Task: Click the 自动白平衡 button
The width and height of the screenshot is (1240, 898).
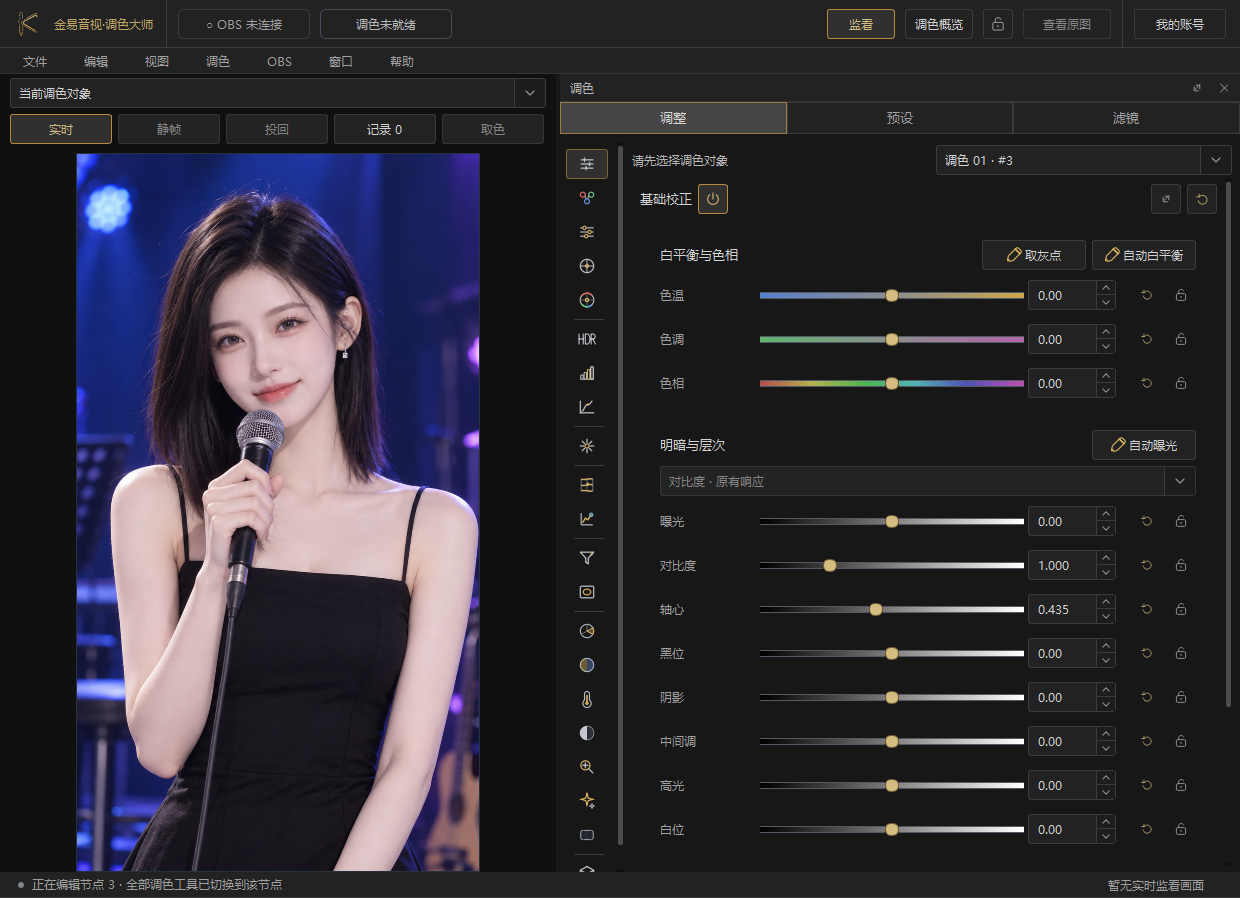Action: [x=1144, y=255]
